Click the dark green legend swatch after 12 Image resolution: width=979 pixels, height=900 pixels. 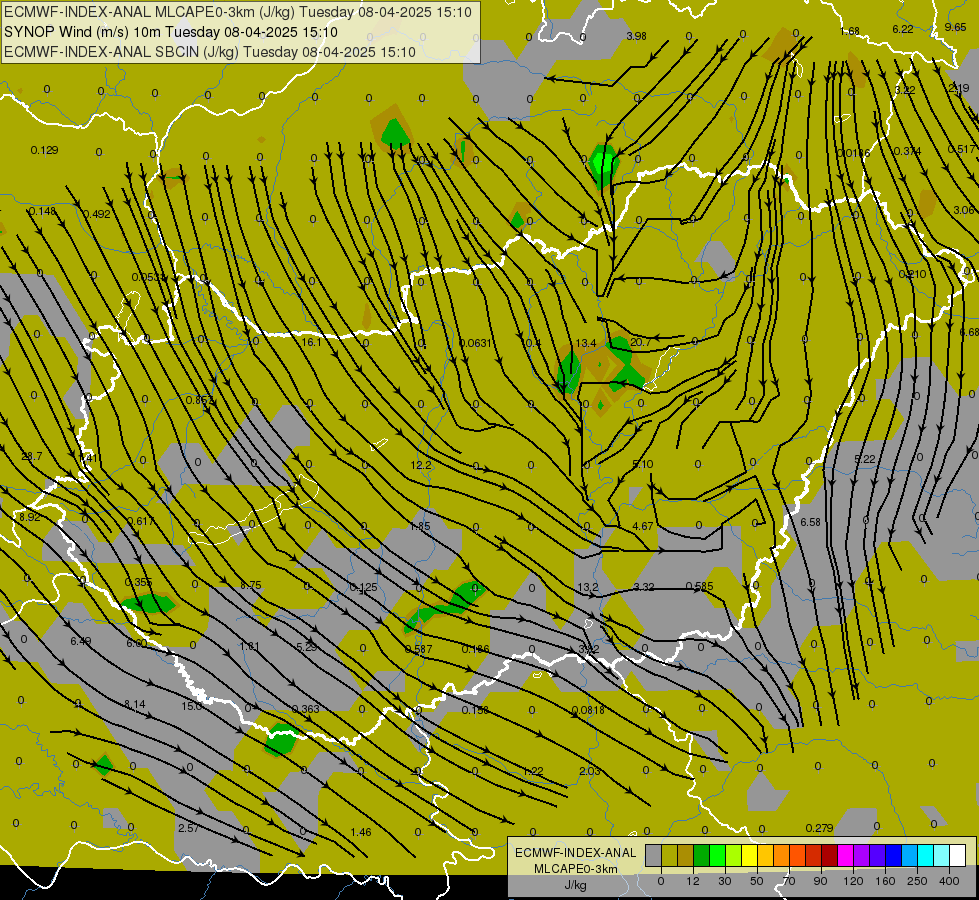coord(702,855)
